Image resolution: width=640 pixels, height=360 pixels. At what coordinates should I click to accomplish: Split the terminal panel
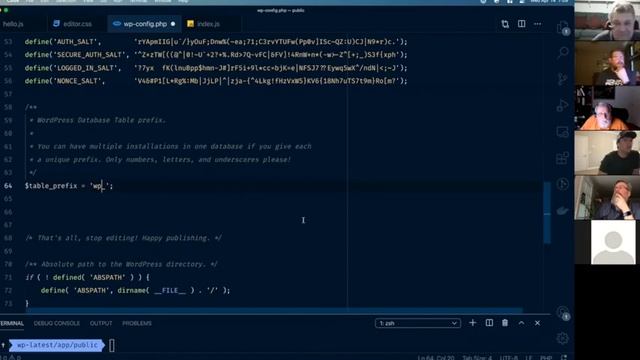click(x=489, y=323)
